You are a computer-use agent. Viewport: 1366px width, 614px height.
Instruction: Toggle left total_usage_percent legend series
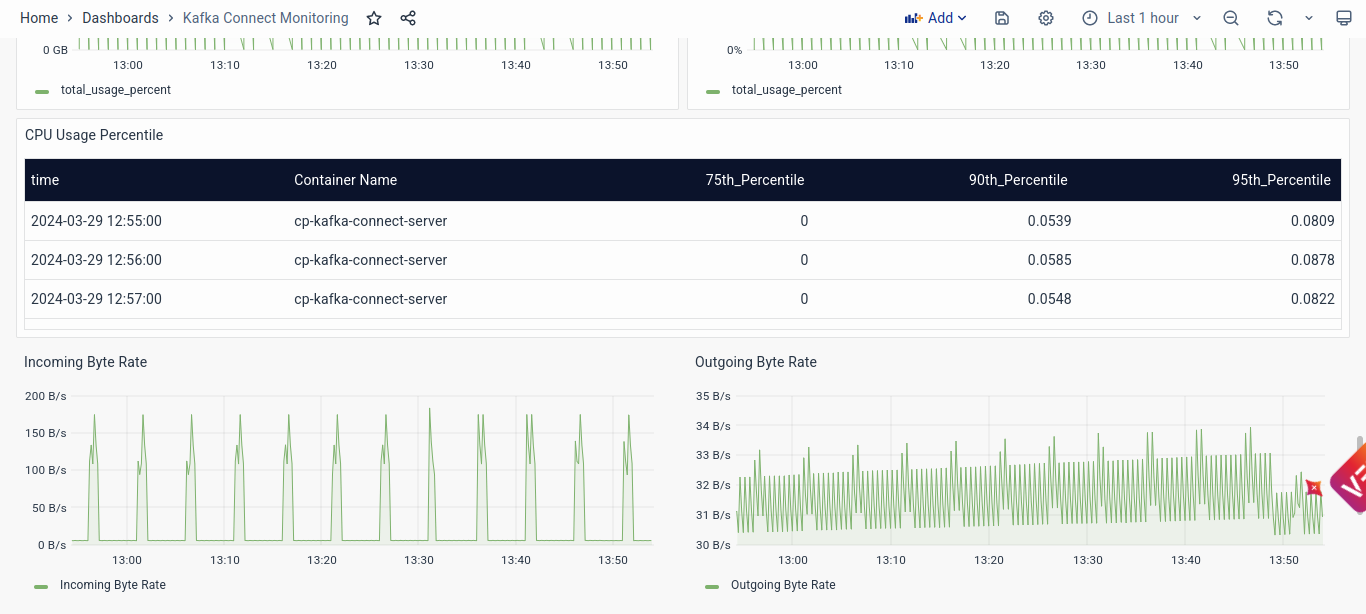[x=115, y=90]
